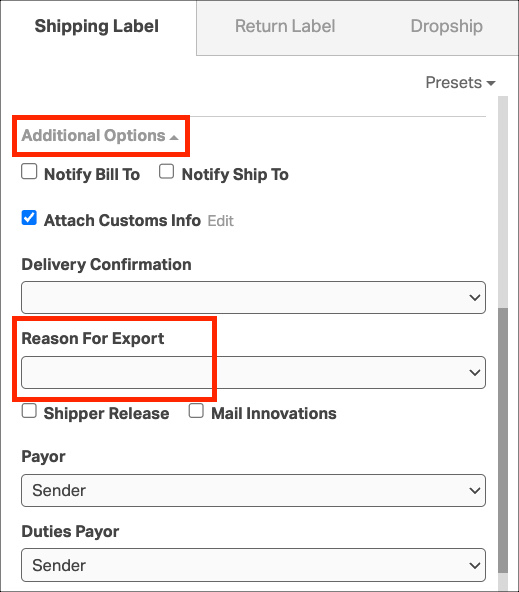Tick the Mail Innovations checkbox
The height and width of the screenshot is (592, 519).
point(196,411)
